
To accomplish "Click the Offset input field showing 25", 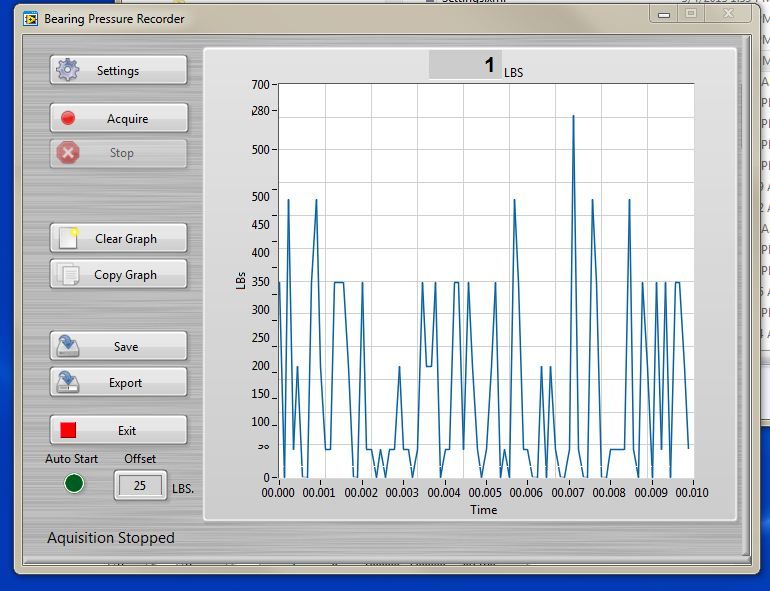I will 140,485.
